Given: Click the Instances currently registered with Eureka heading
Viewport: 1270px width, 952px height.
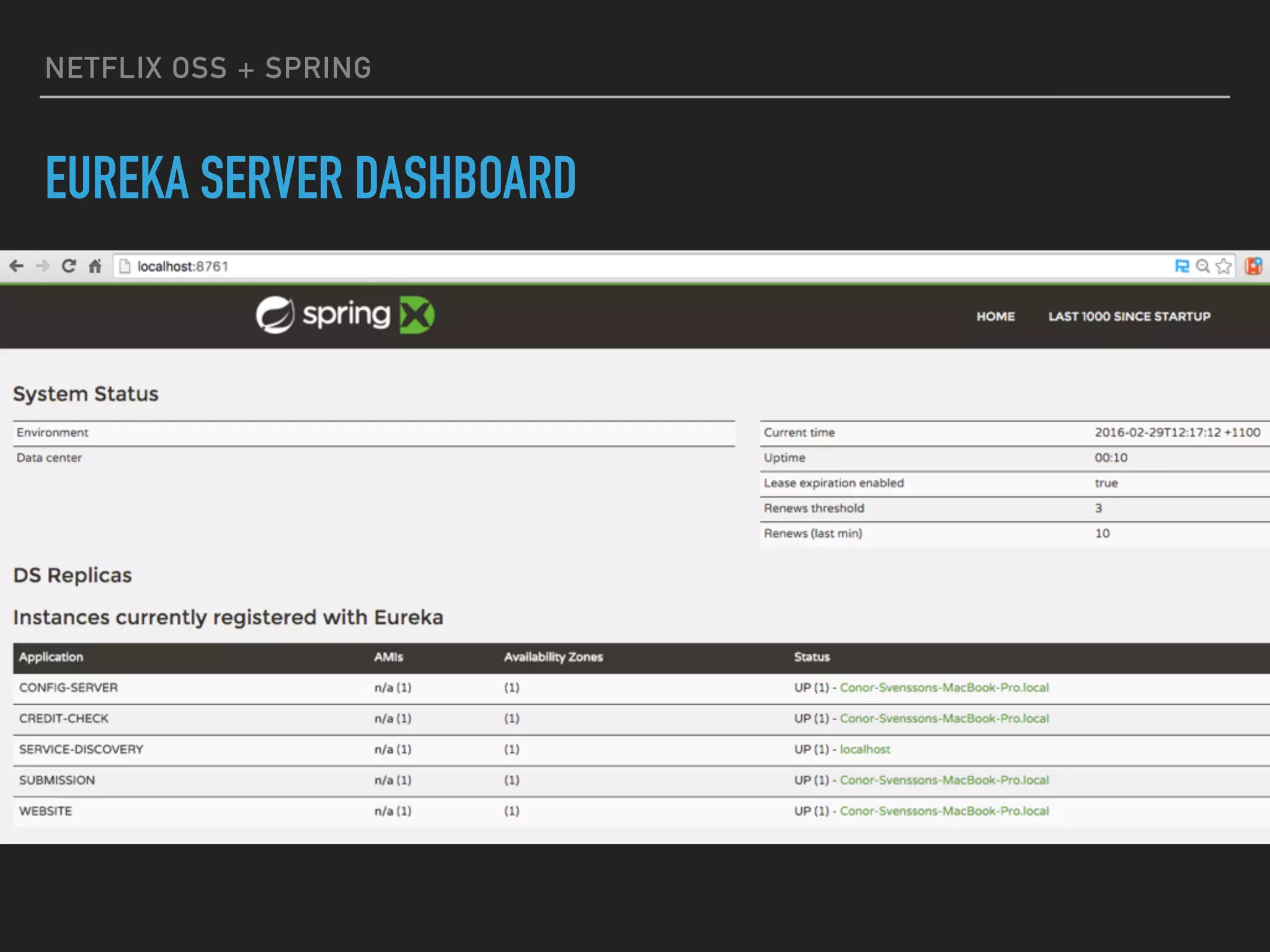Looking at the screenshot, I should click(x=228, y=617).
